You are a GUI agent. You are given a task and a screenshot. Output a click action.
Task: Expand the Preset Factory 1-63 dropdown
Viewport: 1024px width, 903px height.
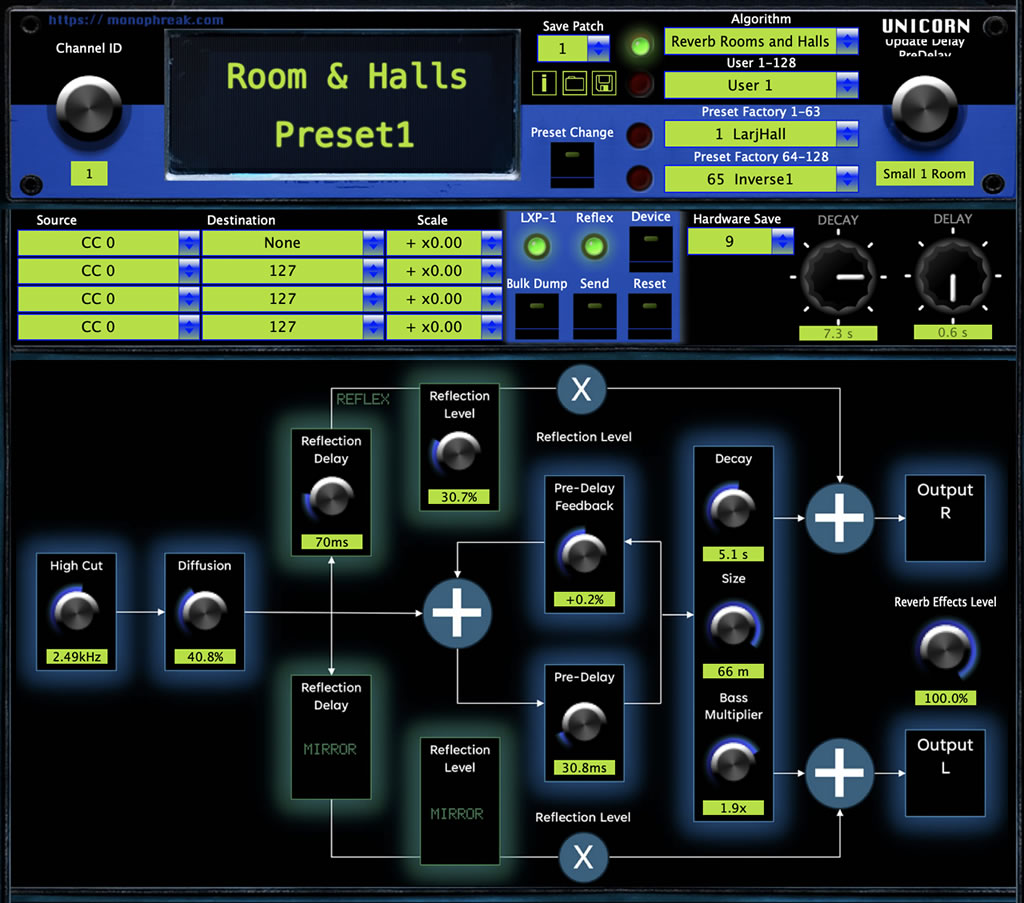761,134
